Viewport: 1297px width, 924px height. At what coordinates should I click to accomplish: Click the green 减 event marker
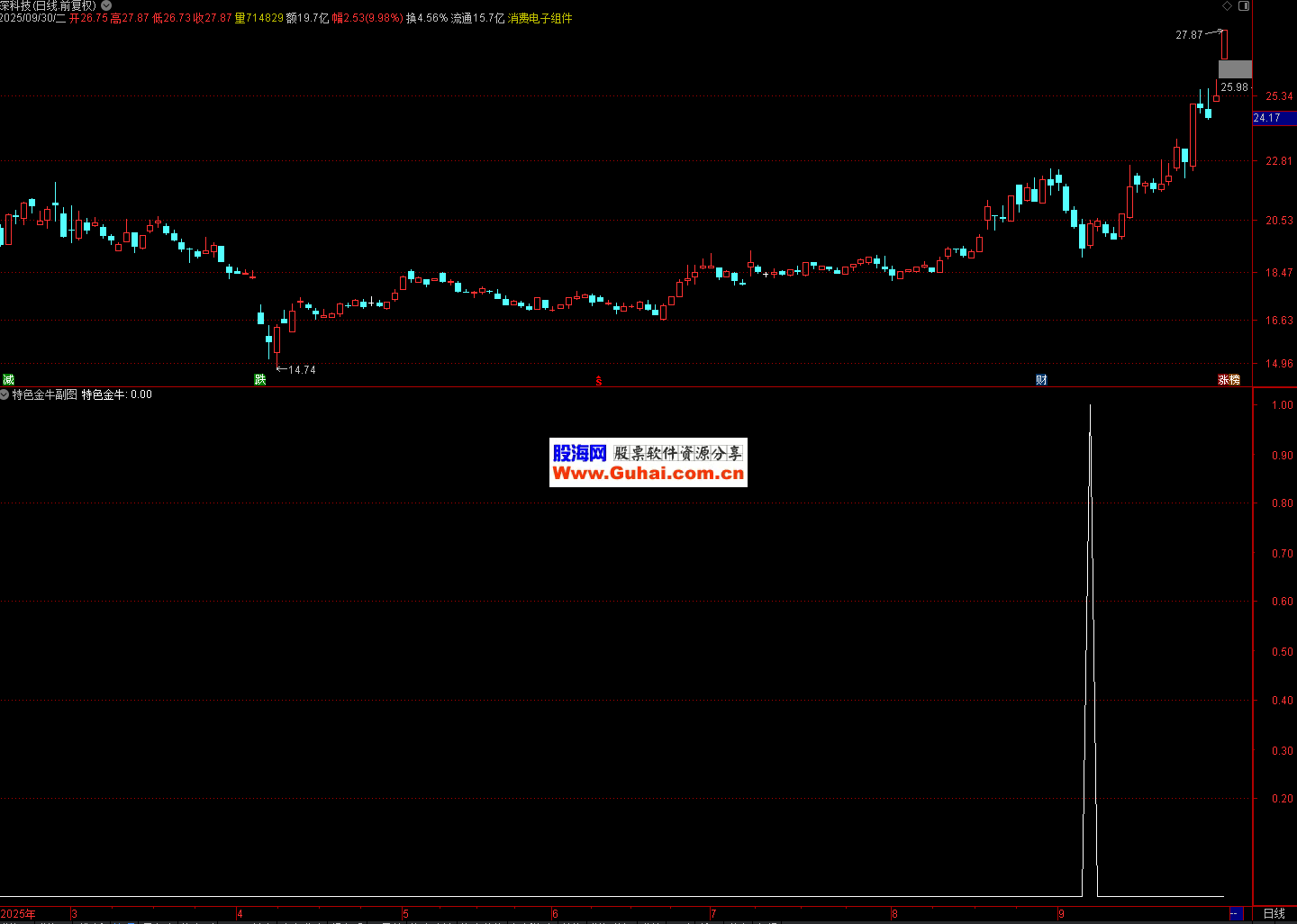click(8, 380)
